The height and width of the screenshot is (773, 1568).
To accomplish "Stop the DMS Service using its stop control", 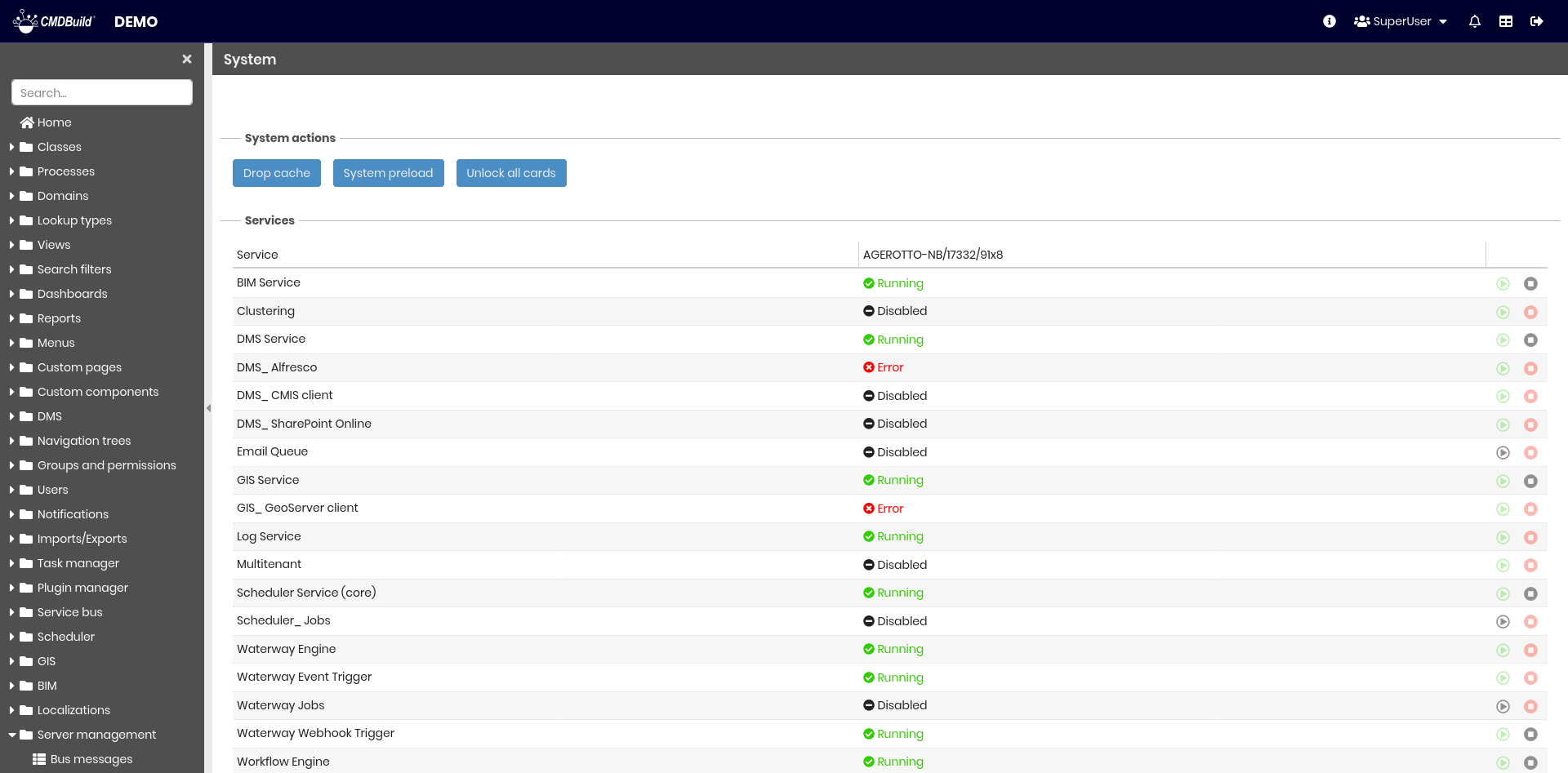I will click(x=1531, y=340).
